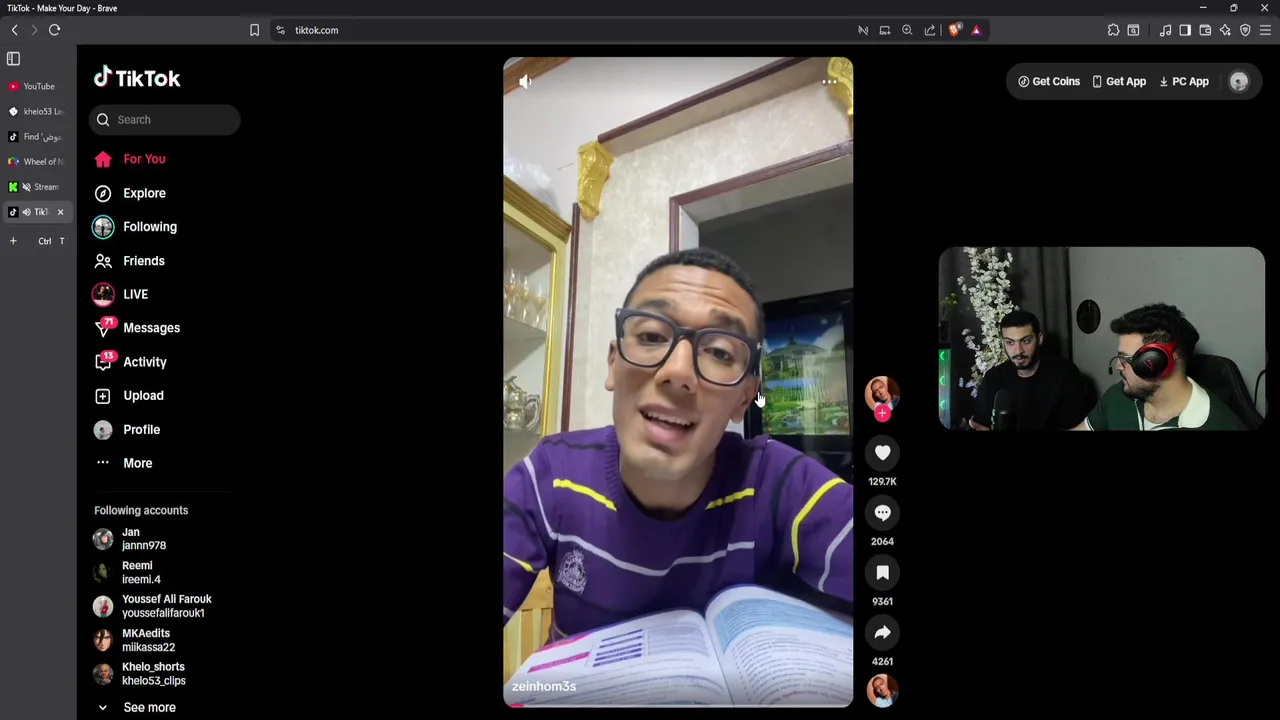Open the share icon in the address bar
Screen dimensions: 1280x720
coord(930,30)
